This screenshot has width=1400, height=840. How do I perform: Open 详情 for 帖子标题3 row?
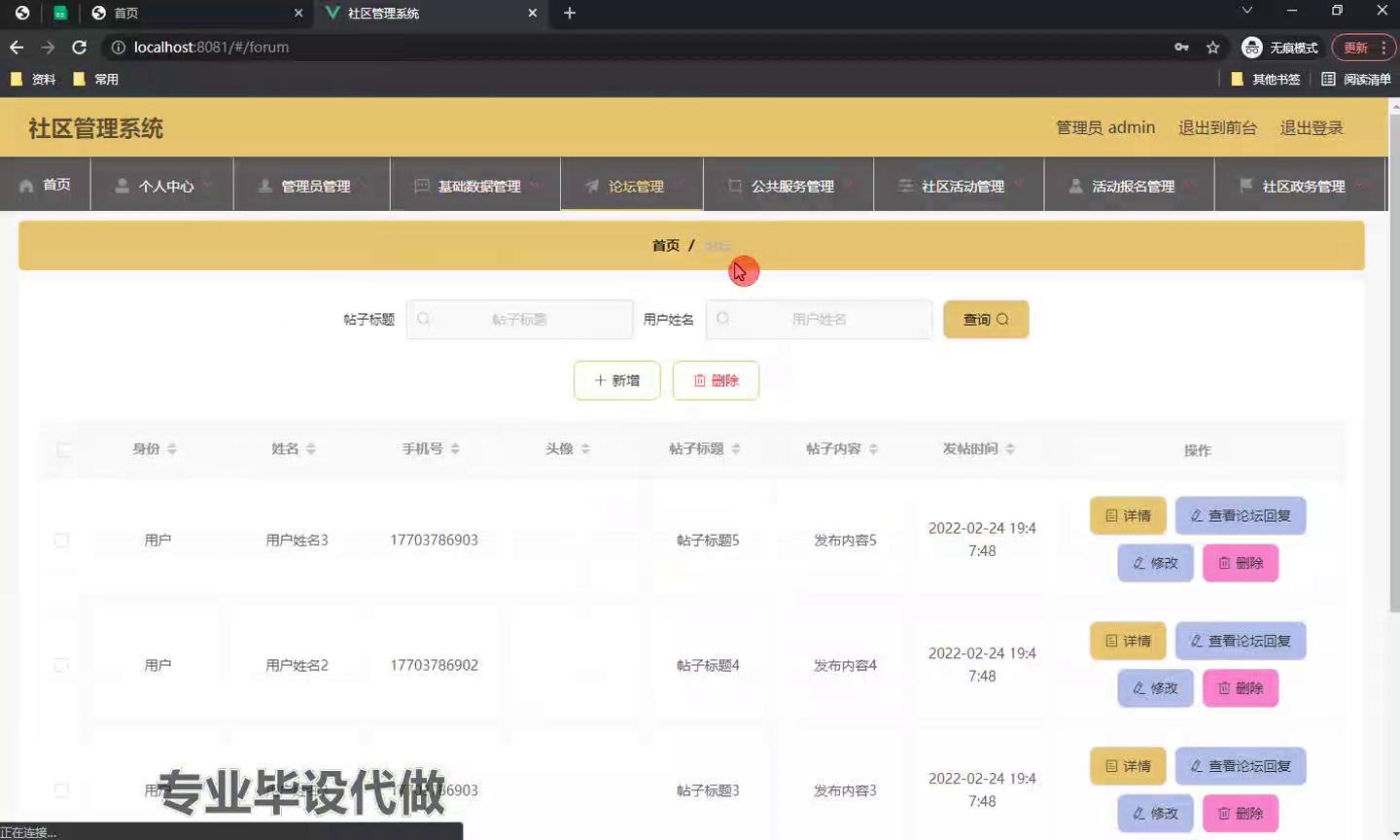(x=1128, y=766)
